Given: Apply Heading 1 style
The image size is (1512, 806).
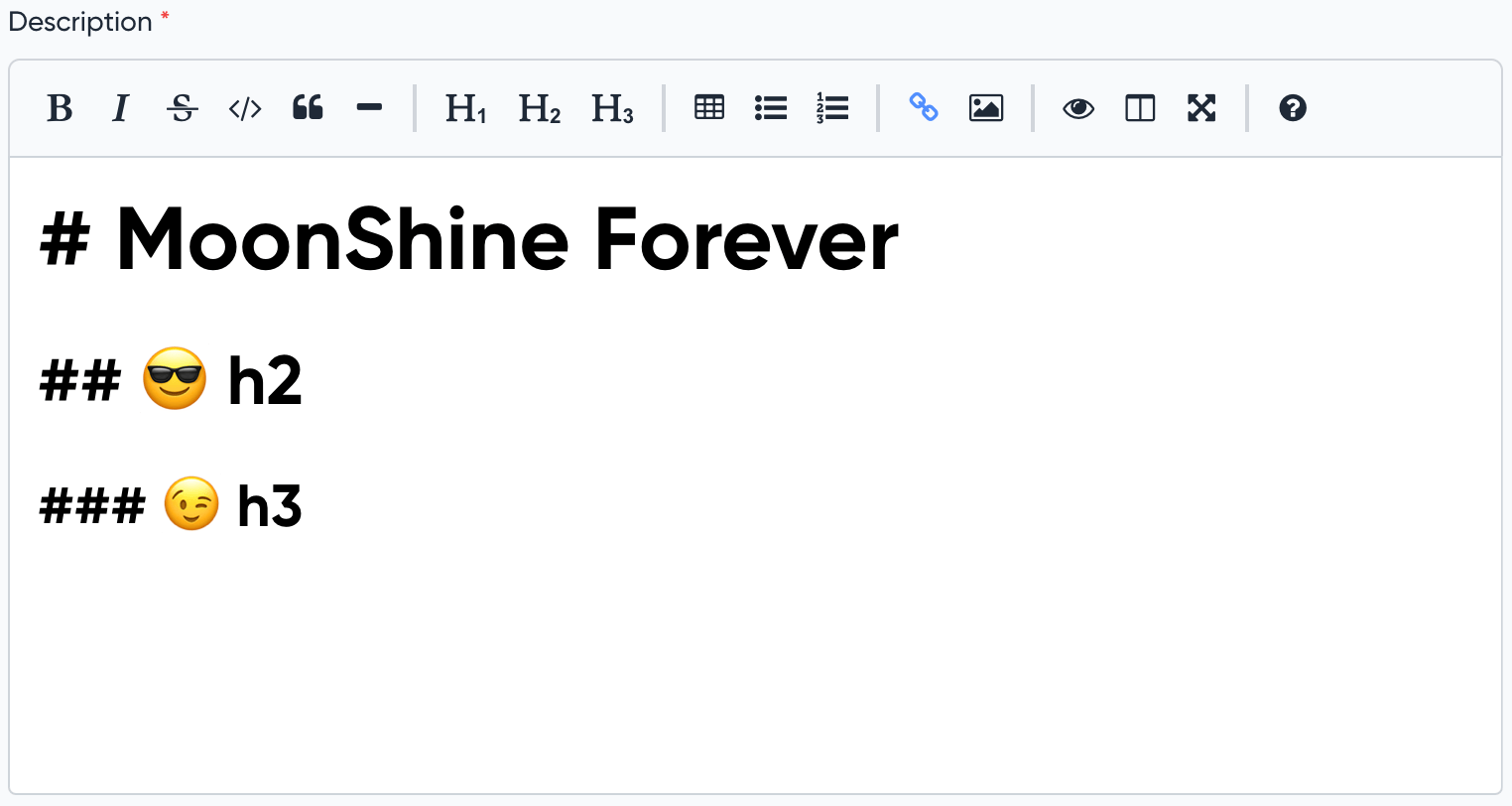Looking at the screenshot, I should (x=466, y=107).
